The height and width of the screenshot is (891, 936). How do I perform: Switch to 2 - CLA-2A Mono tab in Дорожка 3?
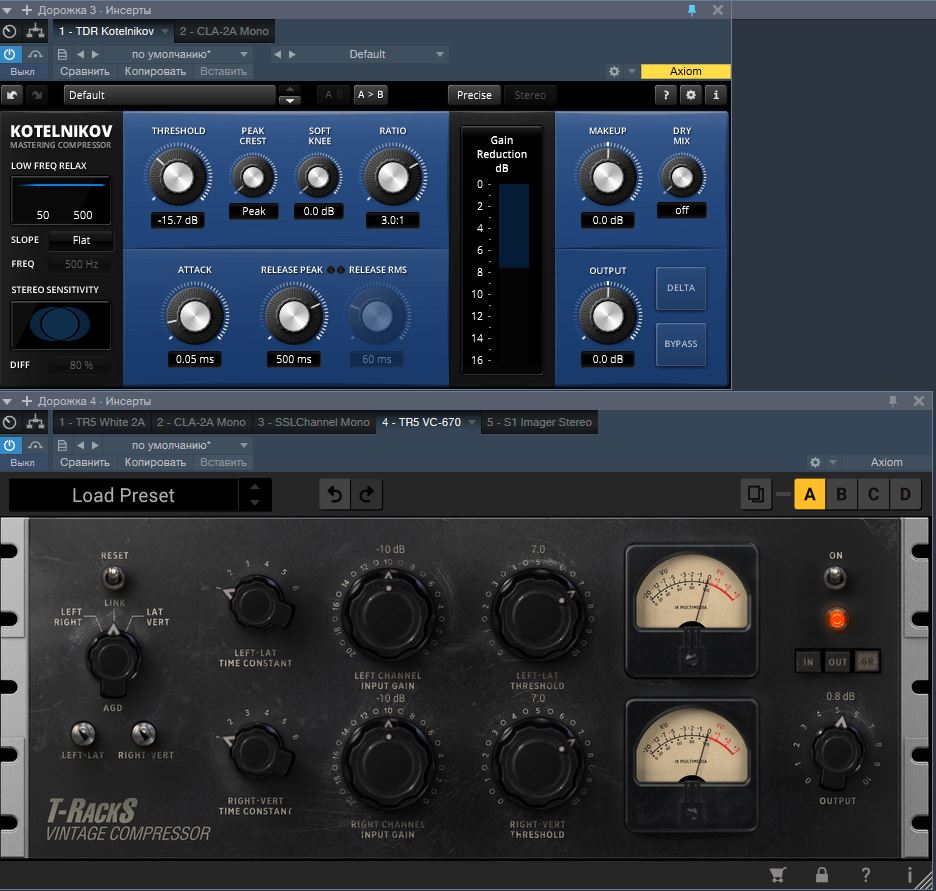224,31
